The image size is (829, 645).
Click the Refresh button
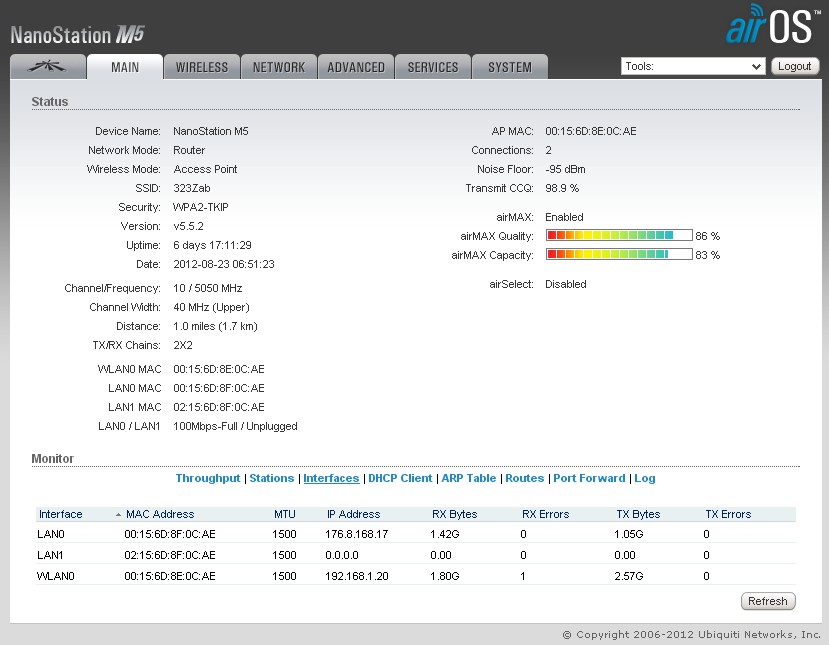point(768,601)
